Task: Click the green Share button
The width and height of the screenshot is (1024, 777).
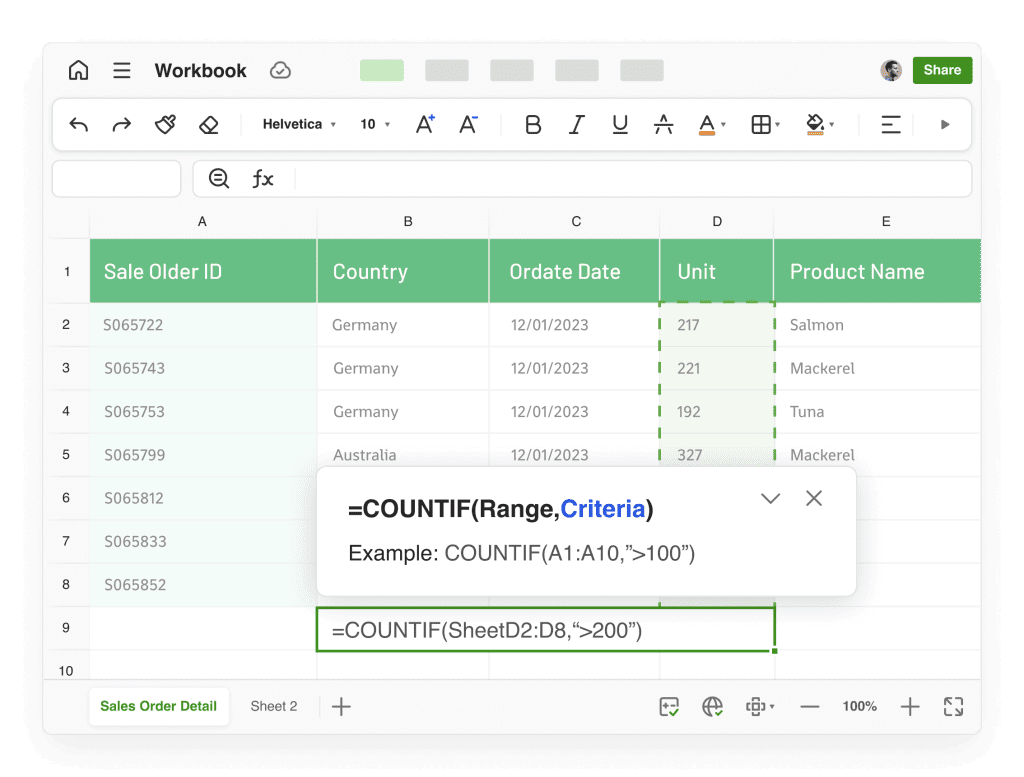Action: tap(942, 70)
